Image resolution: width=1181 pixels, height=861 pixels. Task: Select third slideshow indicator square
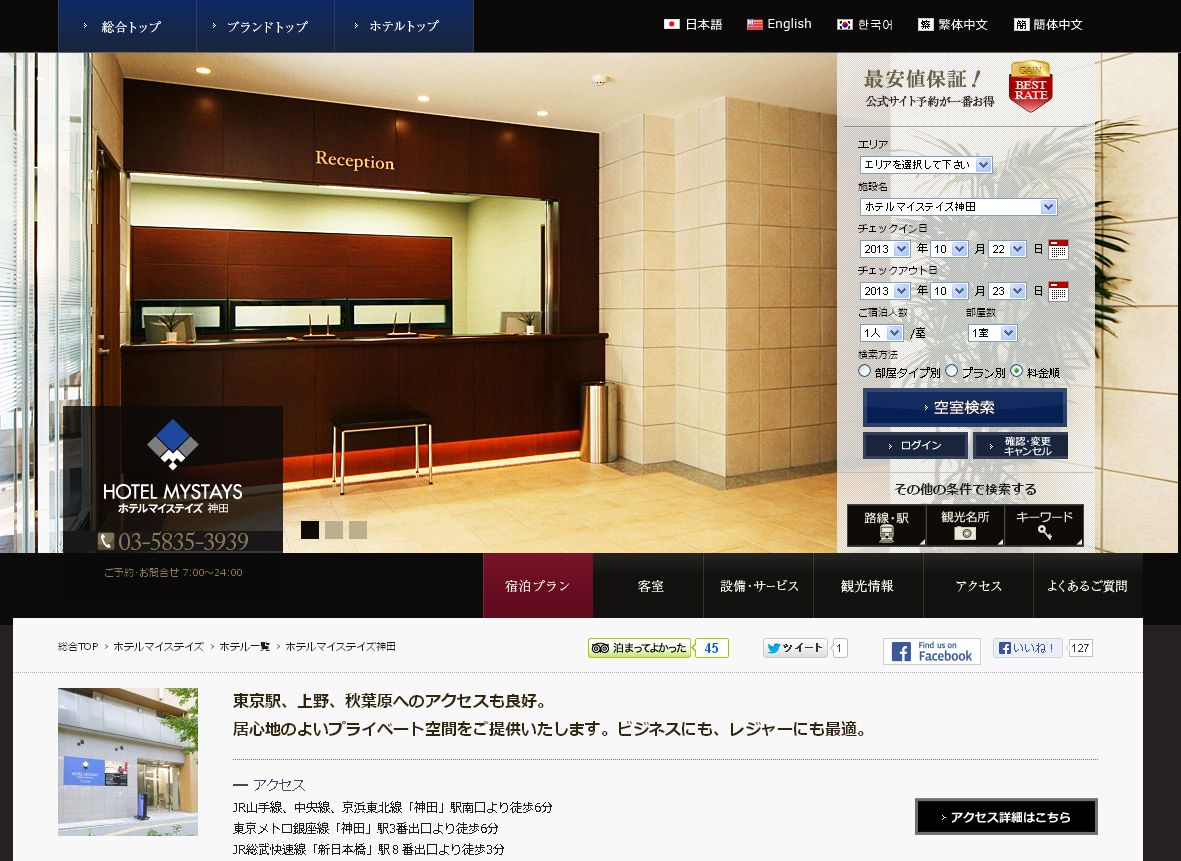coord(358,530)
